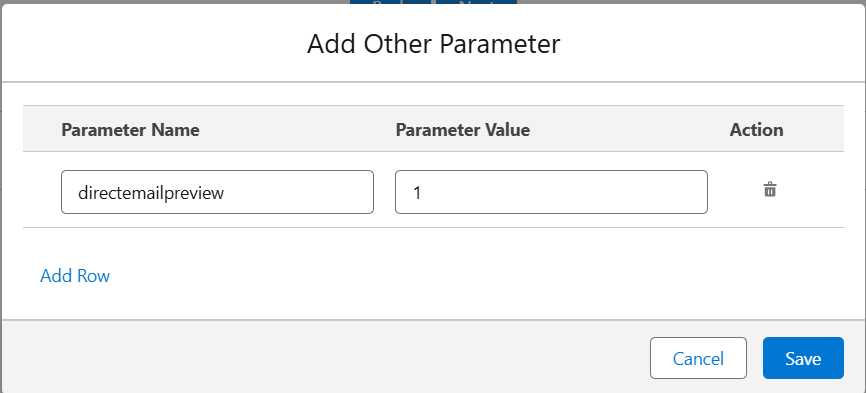Viewport: 866px width, 393px height.
Task: Save the parameter with the Save button
Action: coord(803,358)
